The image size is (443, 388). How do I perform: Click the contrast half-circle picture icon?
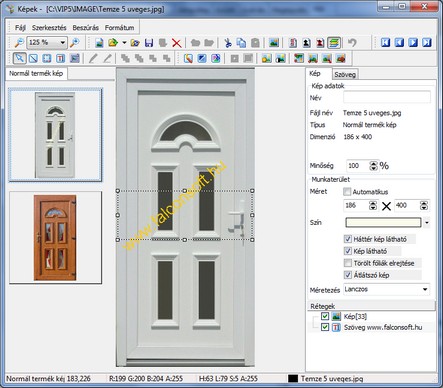(x=280, y=58)
